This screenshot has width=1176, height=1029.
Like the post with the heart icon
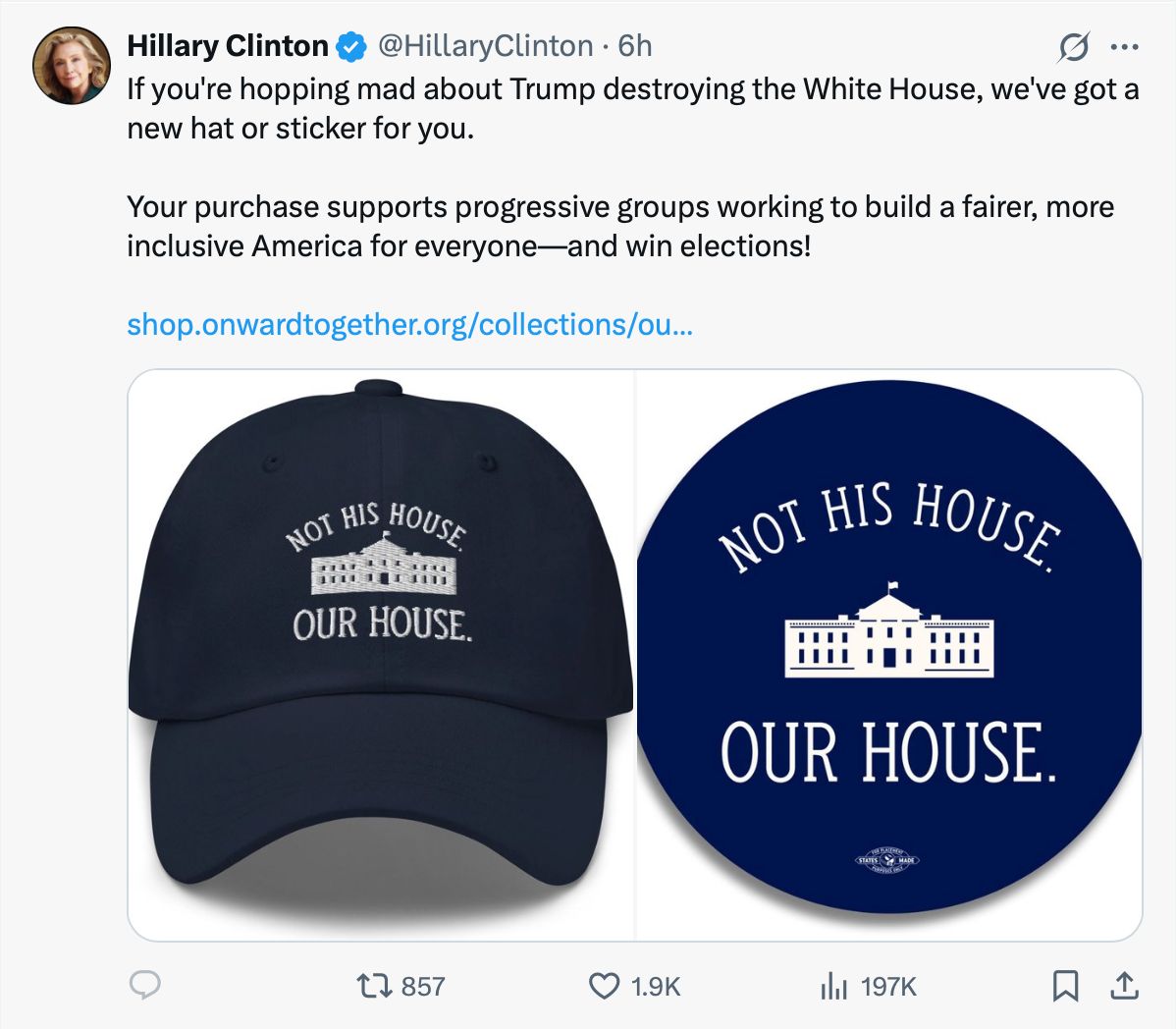coord(604,986)
